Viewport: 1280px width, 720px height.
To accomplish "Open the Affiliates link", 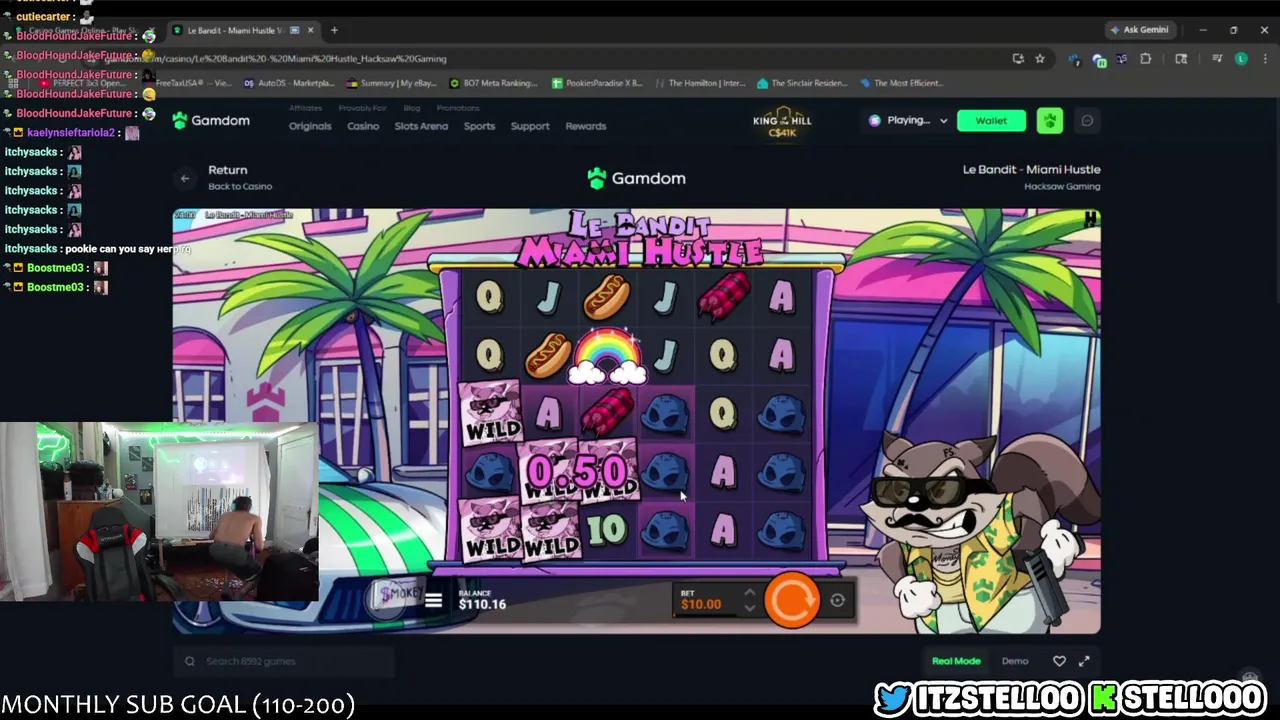I will coord(305,108).
